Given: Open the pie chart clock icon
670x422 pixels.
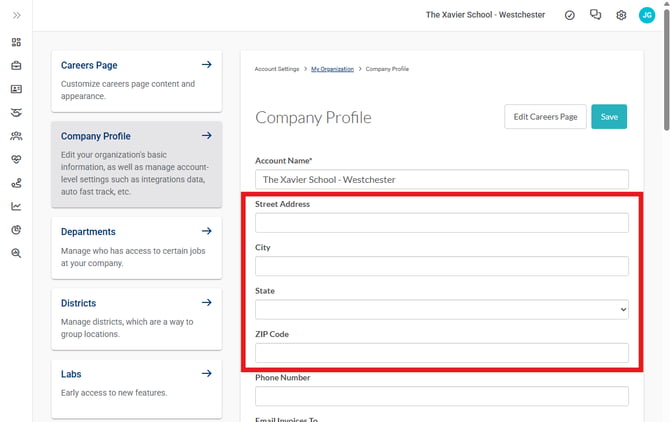Looking at the screenshot, I should click(x=16, y=230).
